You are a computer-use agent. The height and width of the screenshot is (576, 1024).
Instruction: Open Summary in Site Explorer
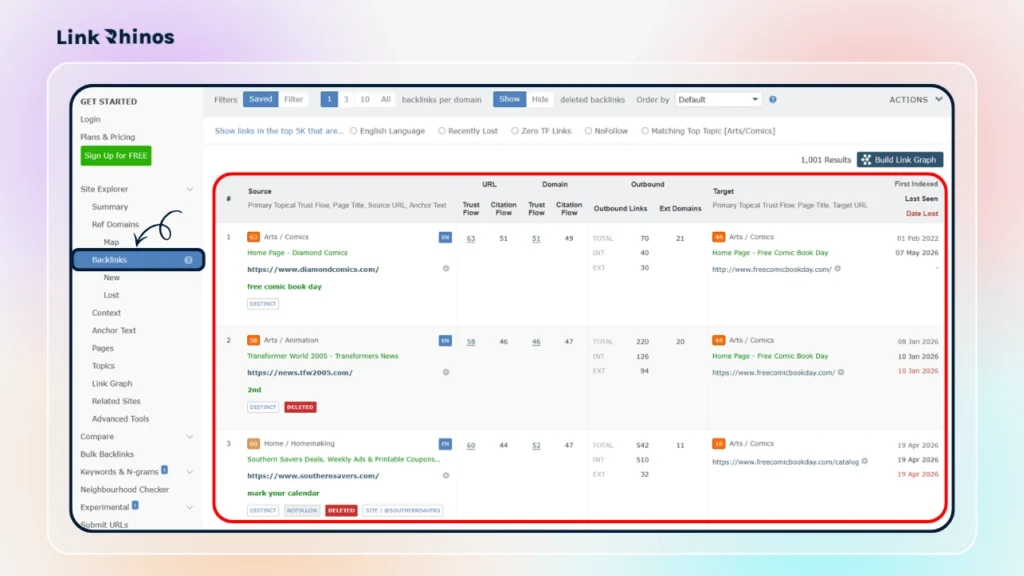110,206
